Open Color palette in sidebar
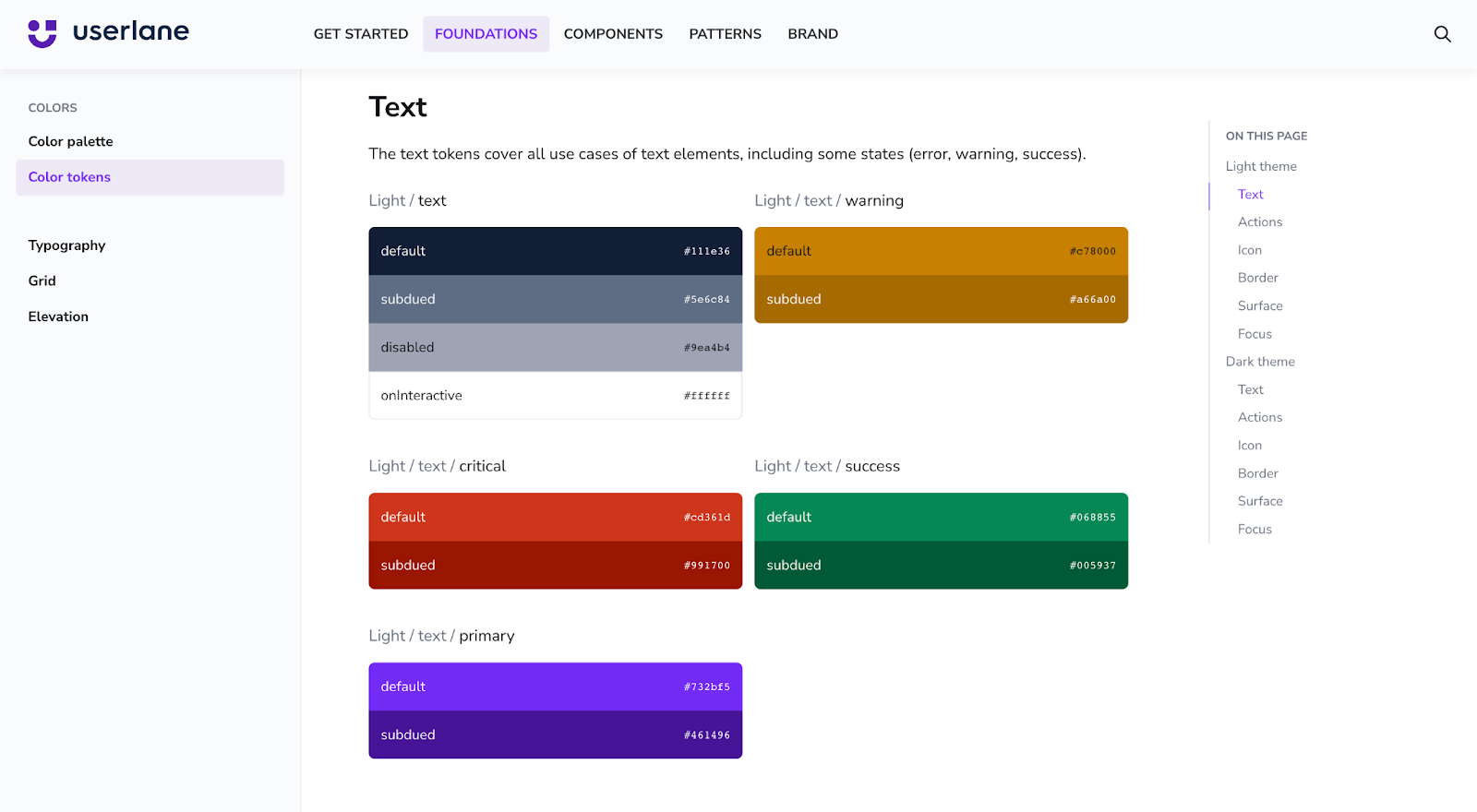The width and height of the screenshot is (1477, 812). (x=70, y=141)
